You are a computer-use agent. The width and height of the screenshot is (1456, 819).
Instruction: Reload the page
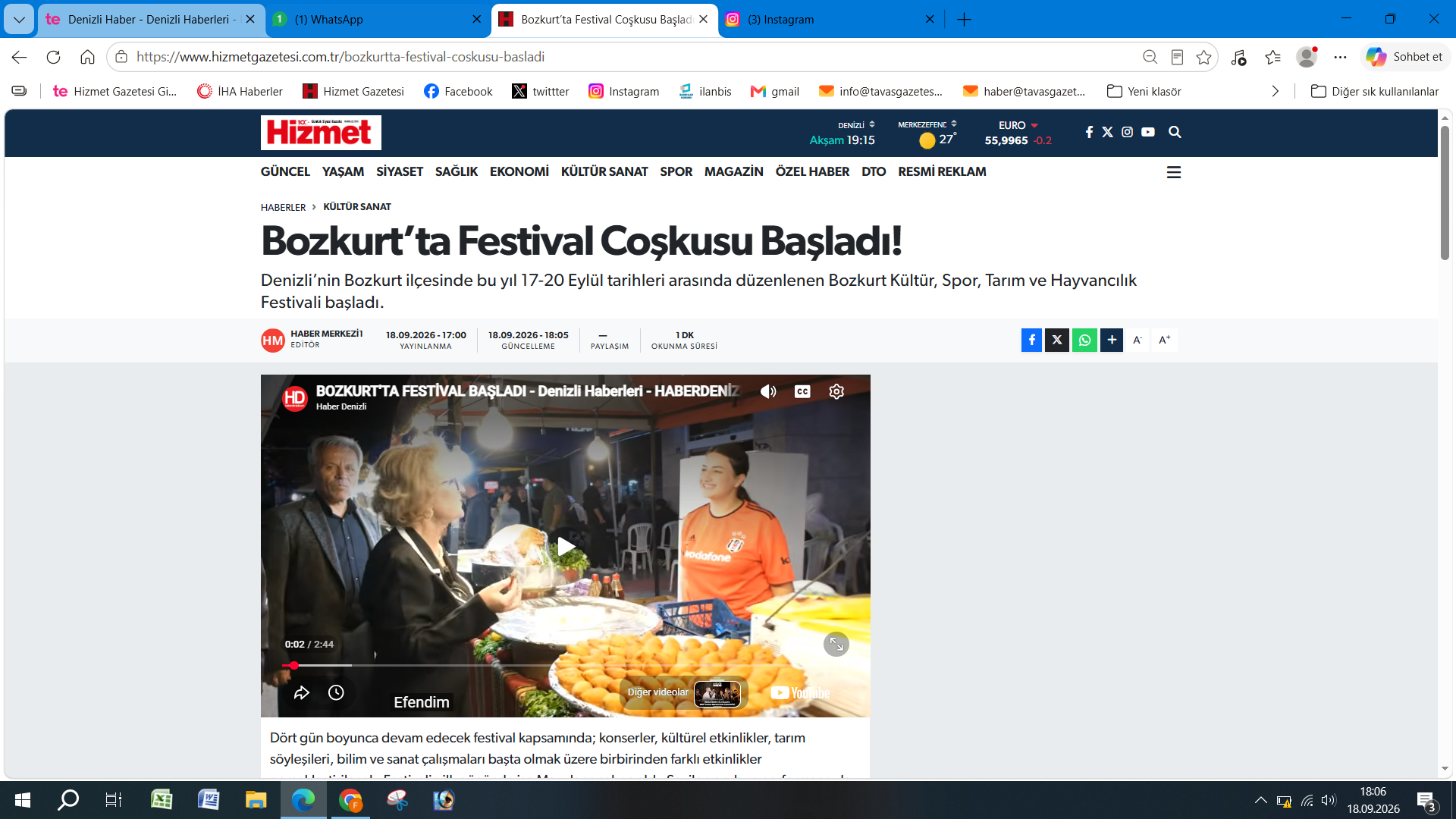point(53,57)
